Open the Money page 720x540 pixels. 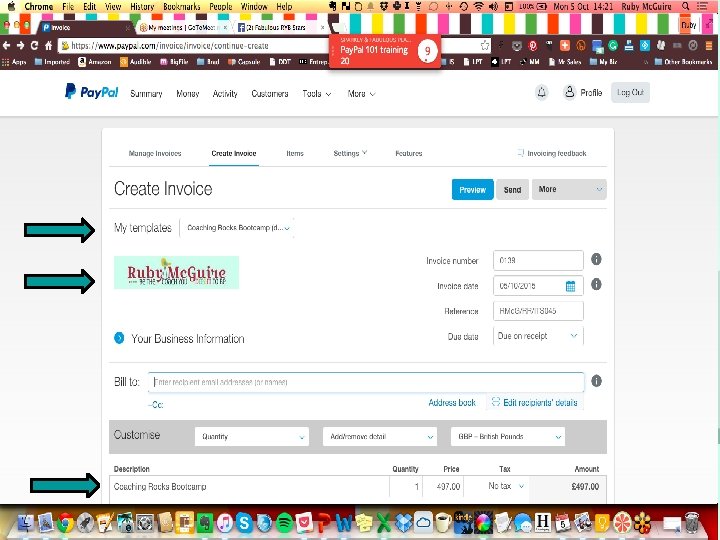pyautogui.click(x=187, y=94)
